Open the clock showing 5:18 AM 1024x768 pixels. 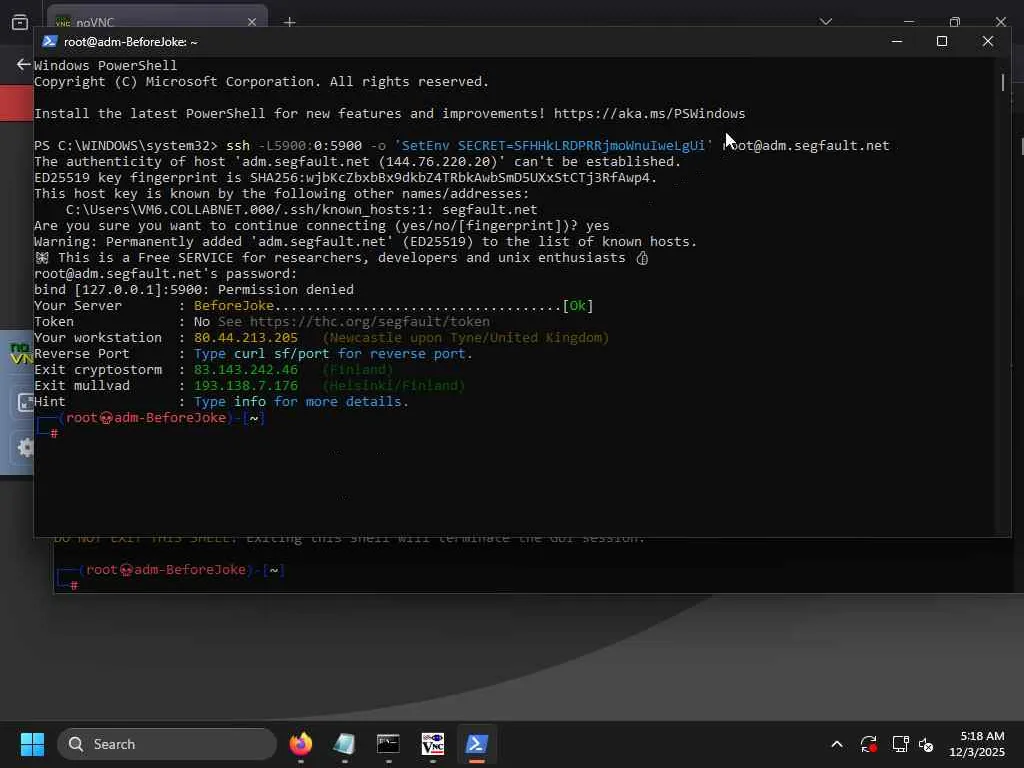pos(976,744)
